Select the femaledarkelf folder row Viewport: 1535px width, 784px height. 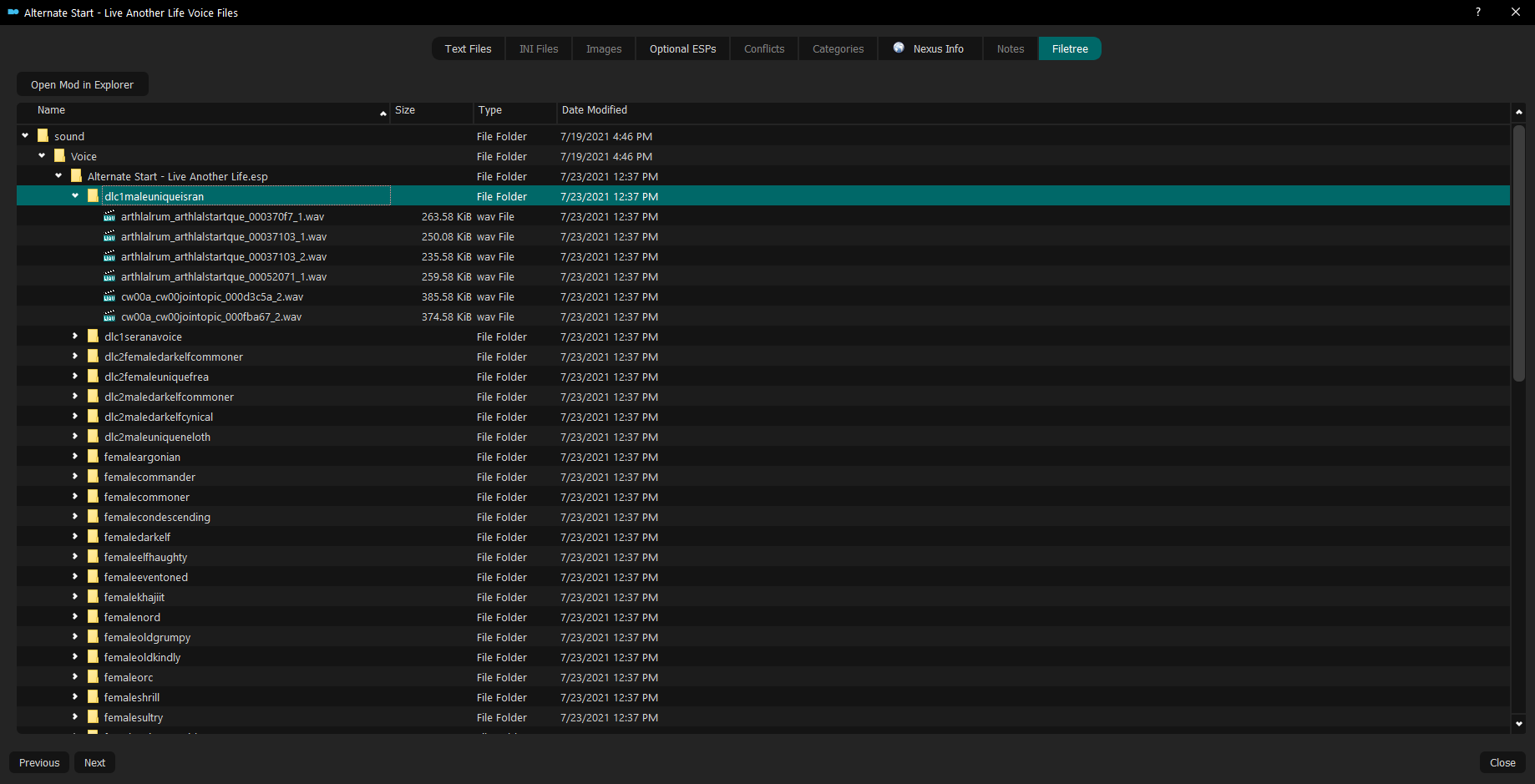[763, 537]
